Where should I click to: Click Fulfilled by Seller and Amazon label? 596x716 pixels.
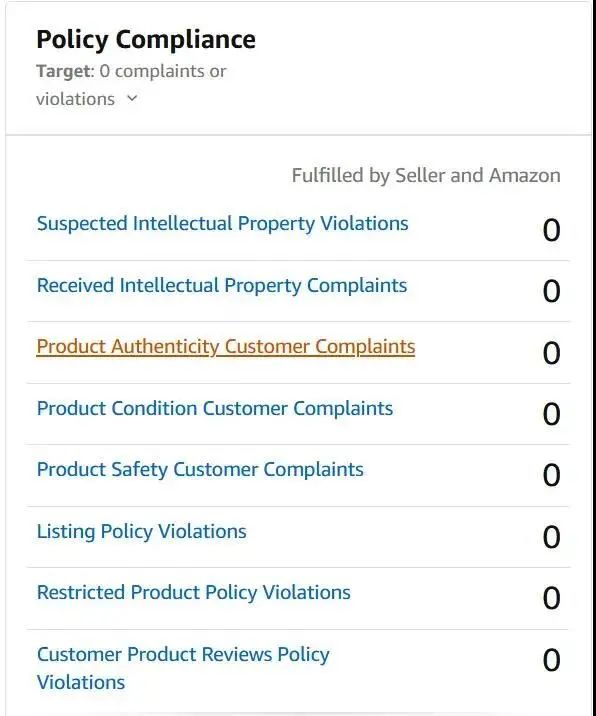426,175
